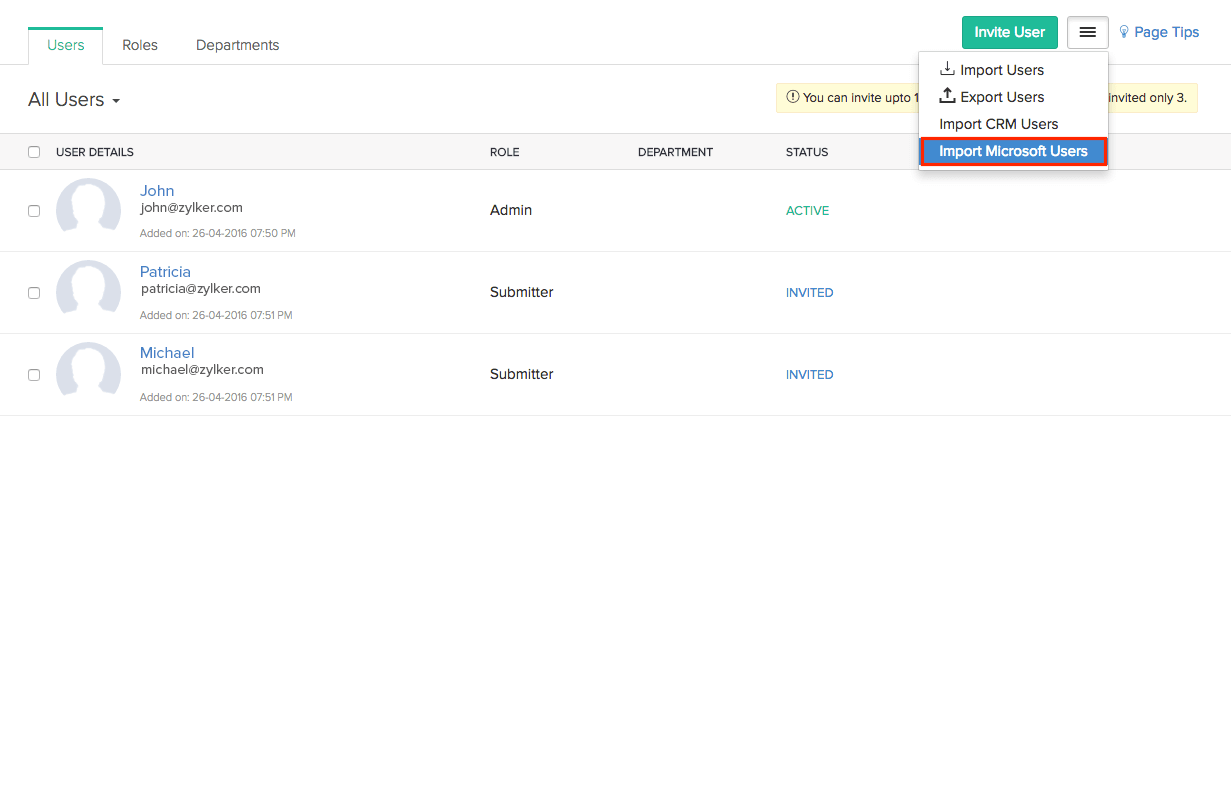This screenshot has width=1231, height=786.
Task: Open the hamburger menu icon
Action: tap(1087, 32)
